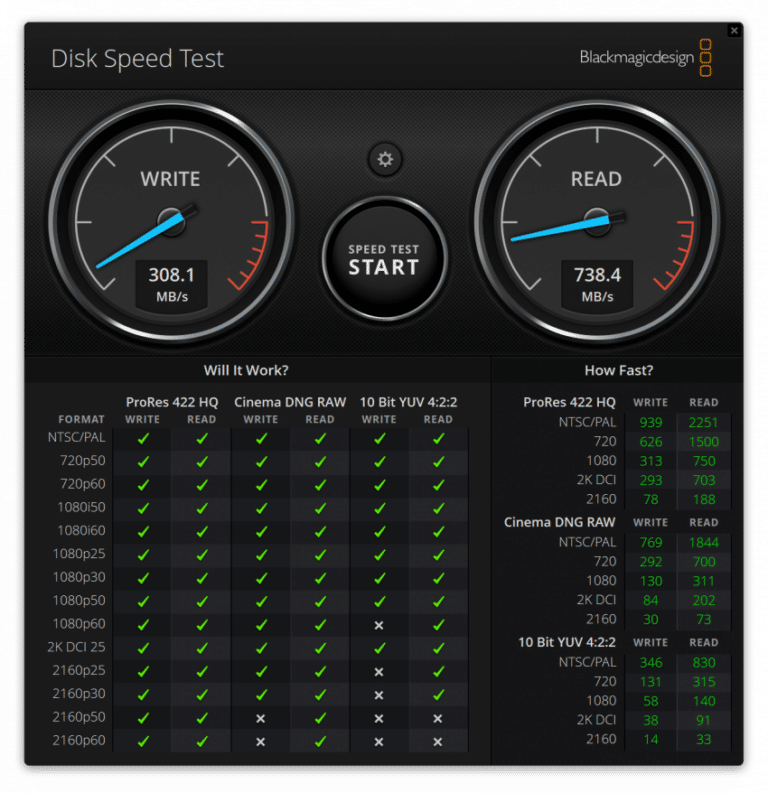Click the 1080i50 Cinema DNG write checkmark
Screen dimensions: 768x793
click(261, 508)
